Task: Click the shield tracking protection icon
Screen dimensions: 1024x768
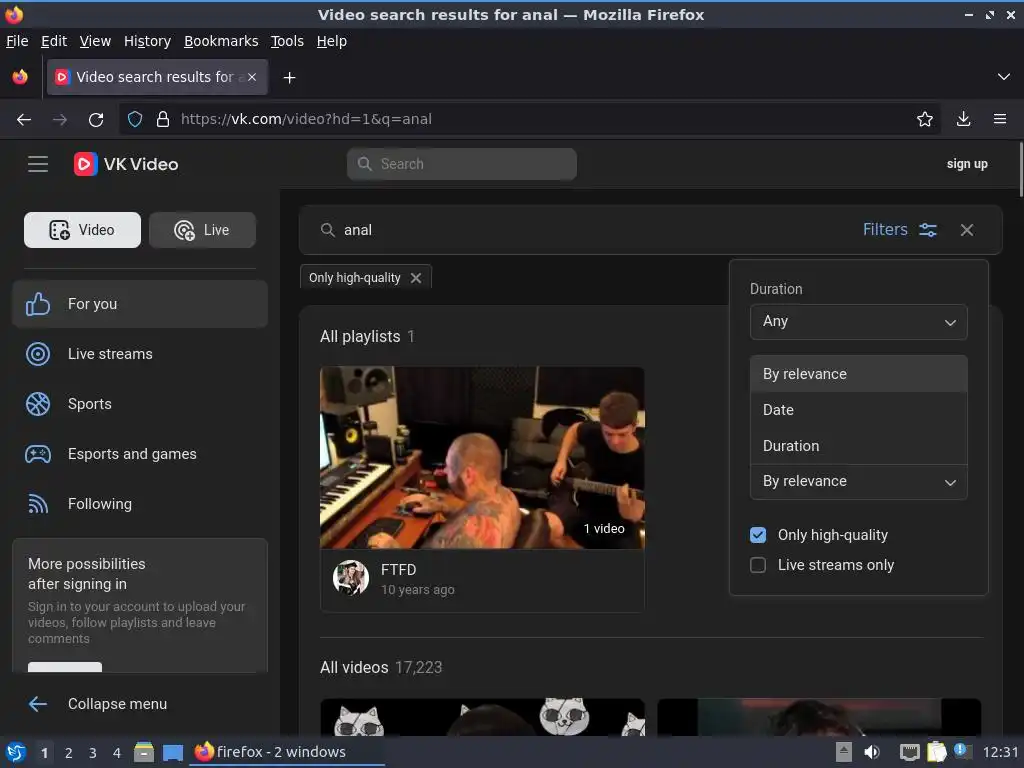Action: click(135, 120)
